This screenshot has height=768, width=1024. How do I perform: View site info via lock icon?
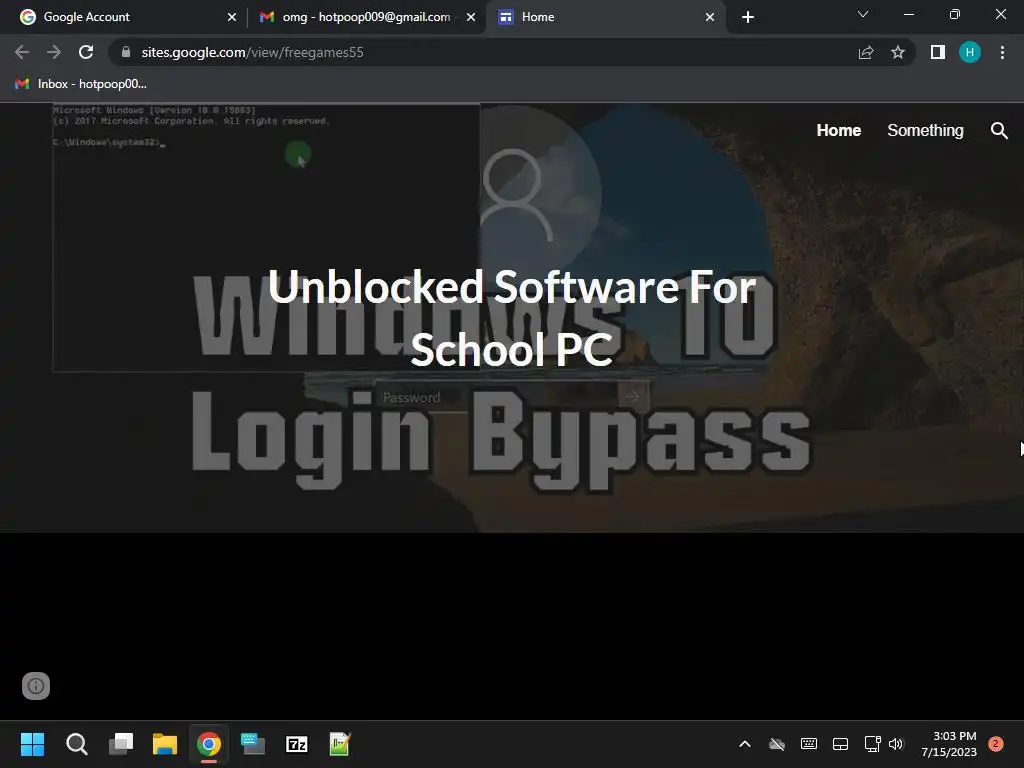coord(126,52)
